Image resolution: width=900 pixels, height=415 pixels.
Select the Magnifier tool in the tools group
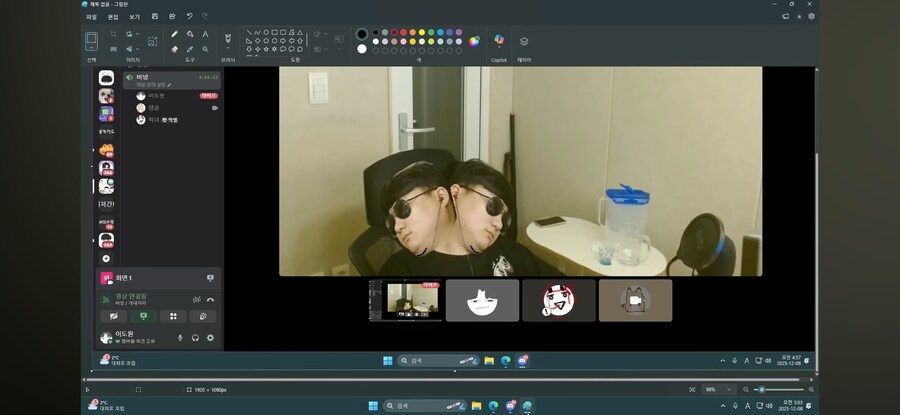[205, 49]
